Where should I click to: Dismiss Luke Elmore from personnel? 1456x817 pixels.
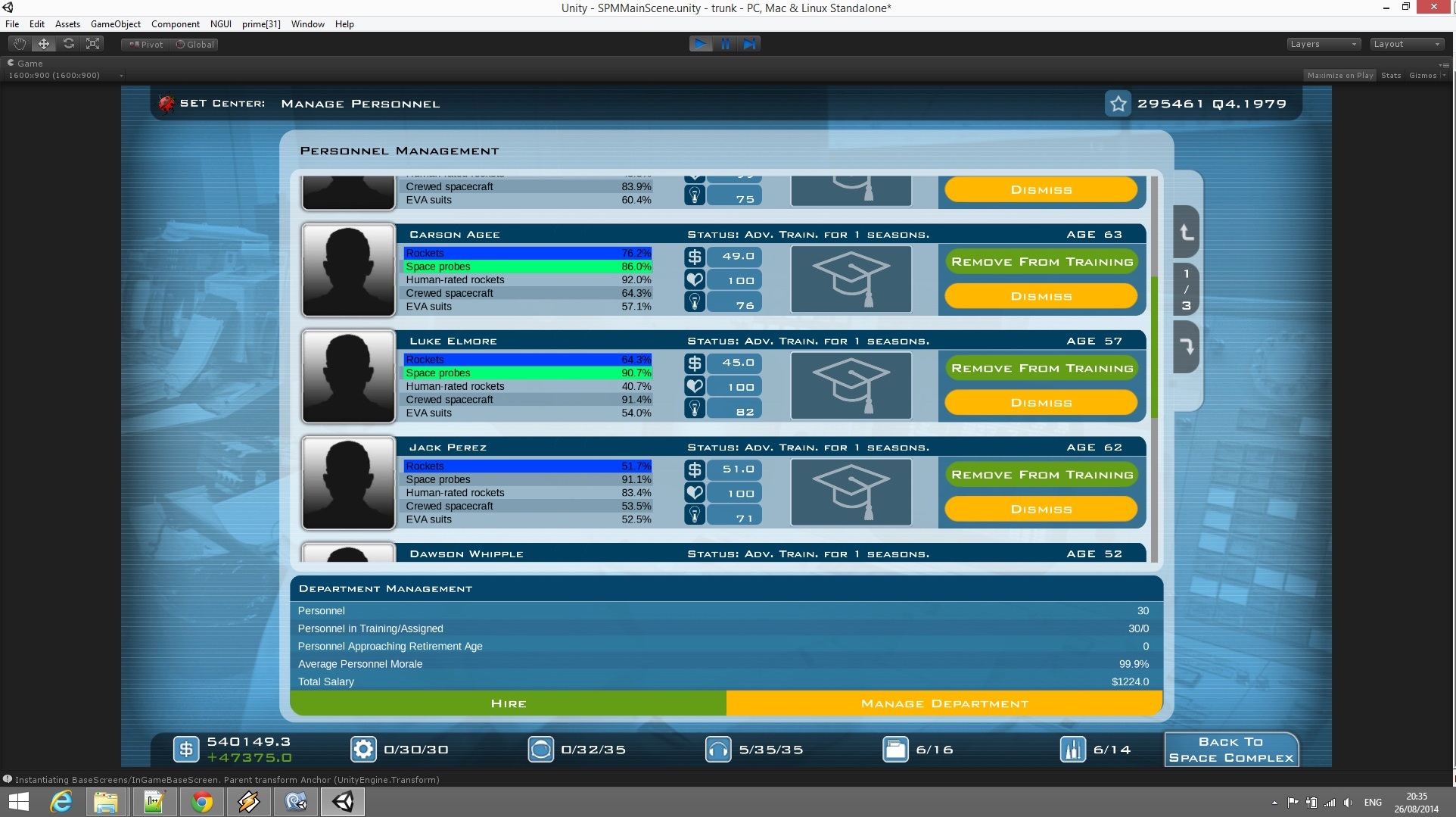(1041, 403)
